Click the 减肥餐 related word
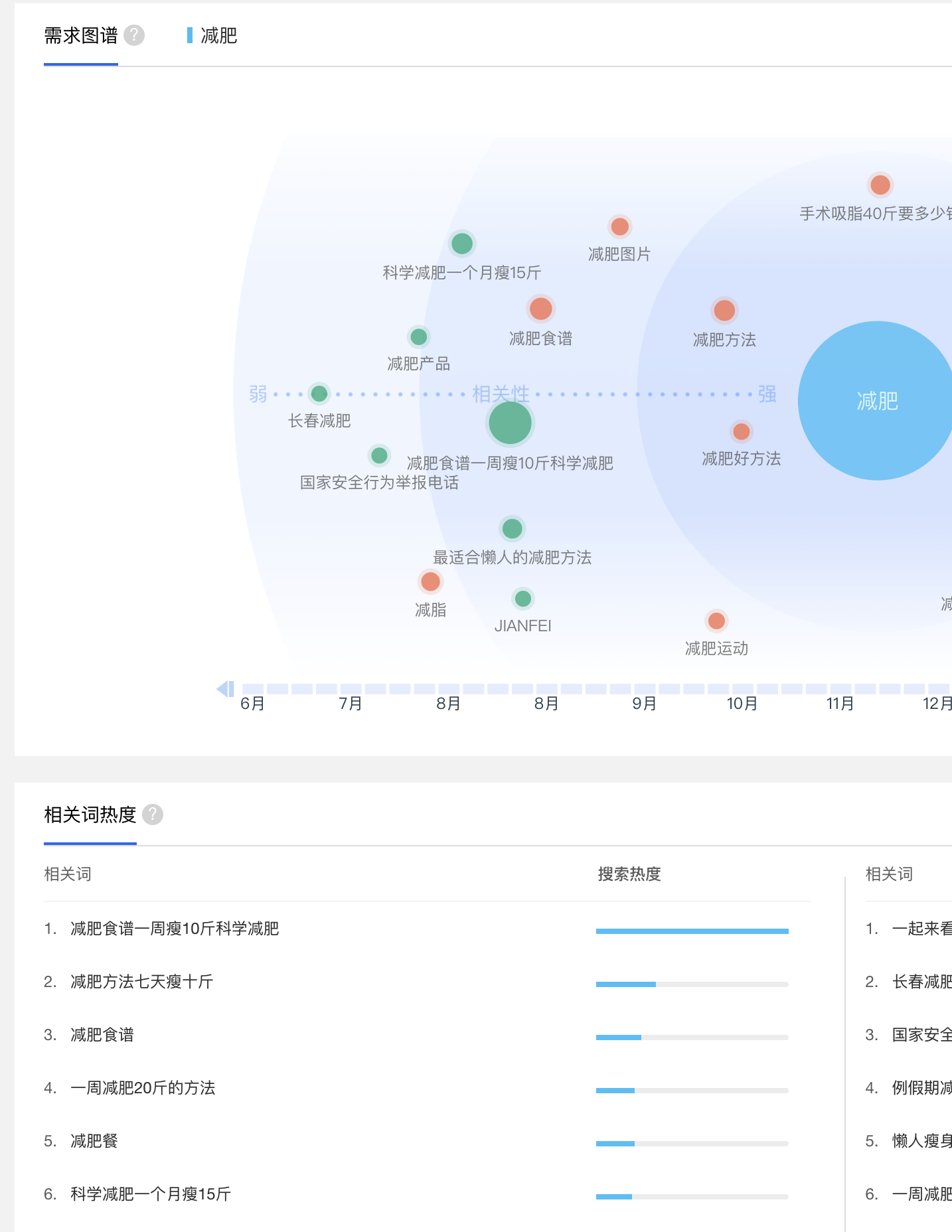 [94, 1141]
